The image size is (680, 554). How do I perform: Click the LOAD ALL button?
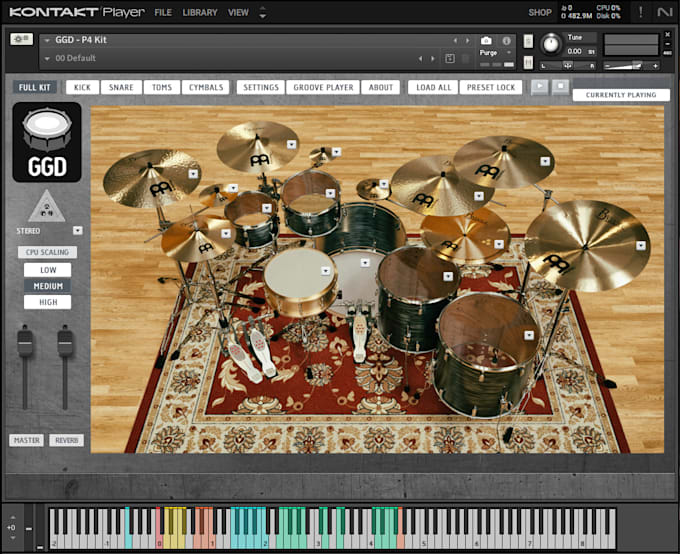pyautogui.click(x=433, y=87)
